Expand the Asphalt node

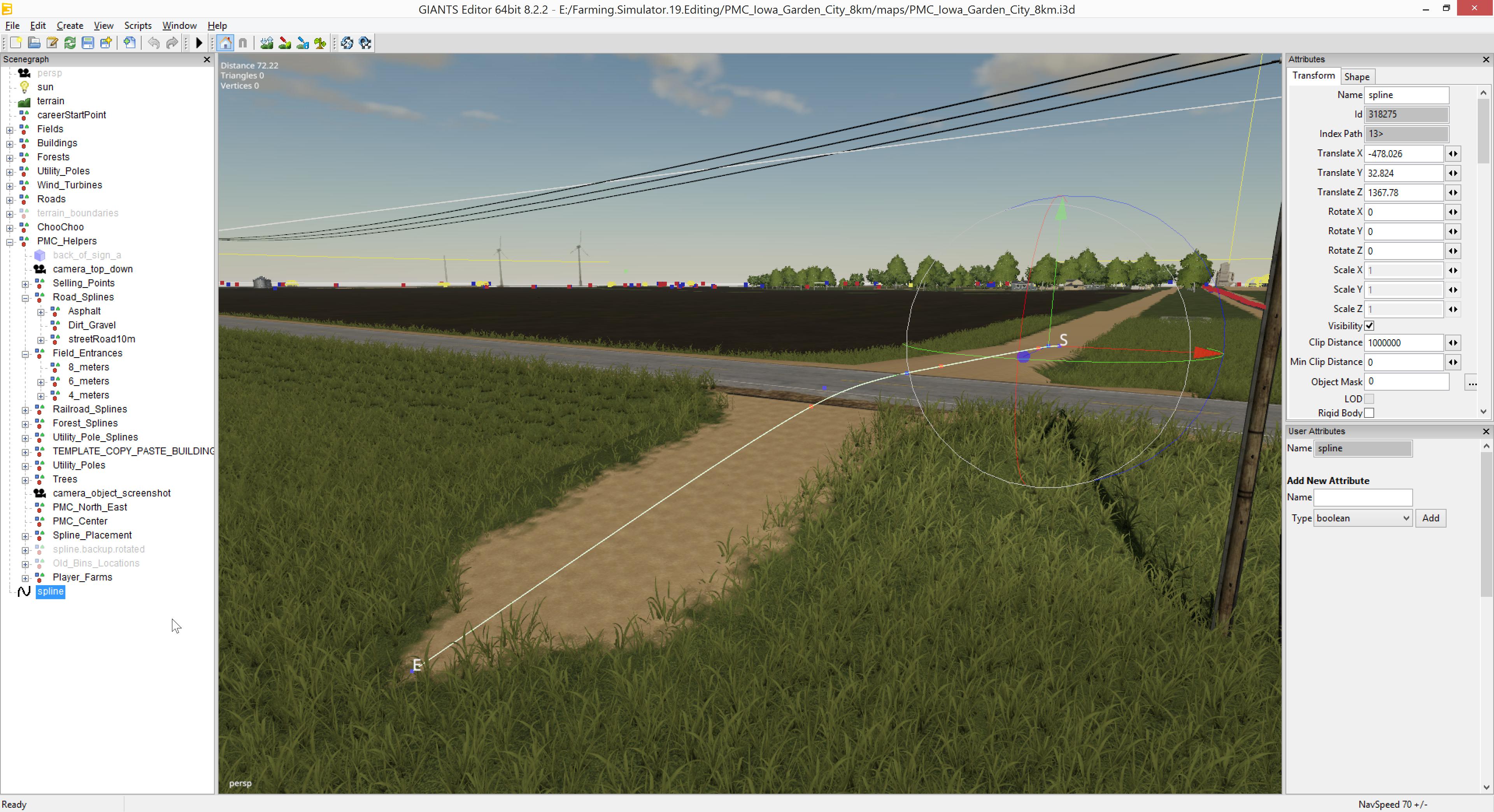(41, 312)
